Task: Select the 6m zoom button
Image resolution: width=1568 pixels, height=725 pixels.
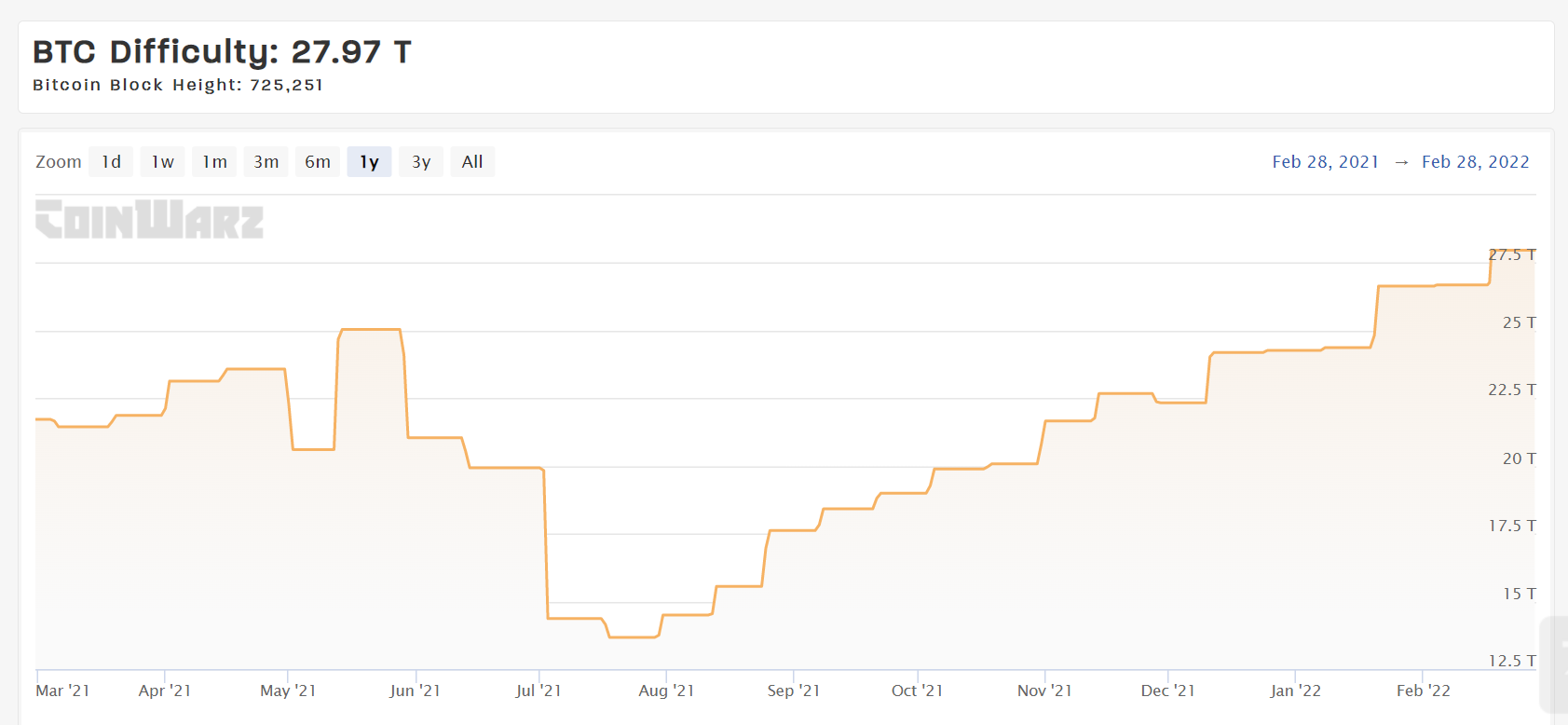Action: tap(318, 162)
